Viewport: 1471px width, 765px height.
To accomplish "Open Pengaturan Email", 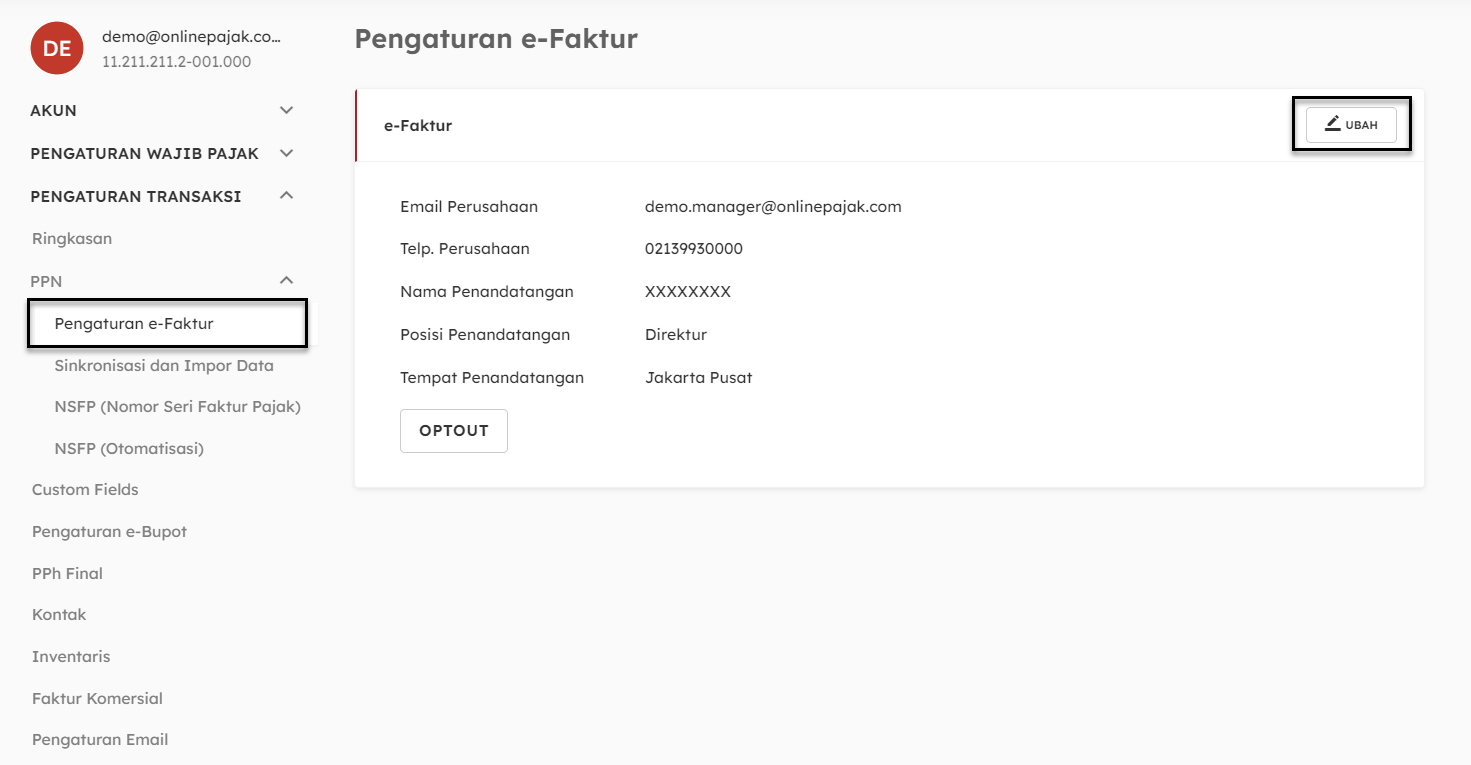I will [100, 740].
